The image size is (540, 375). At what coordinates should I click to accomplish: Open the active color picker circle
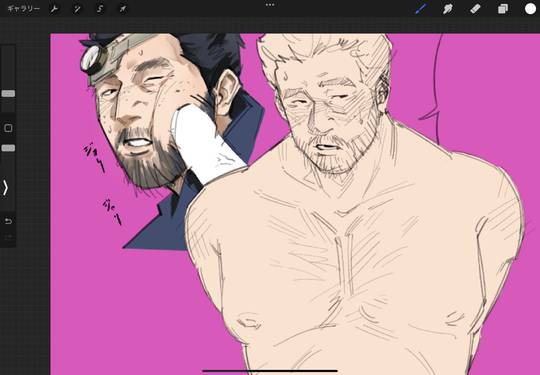click(x=530, y=9)
